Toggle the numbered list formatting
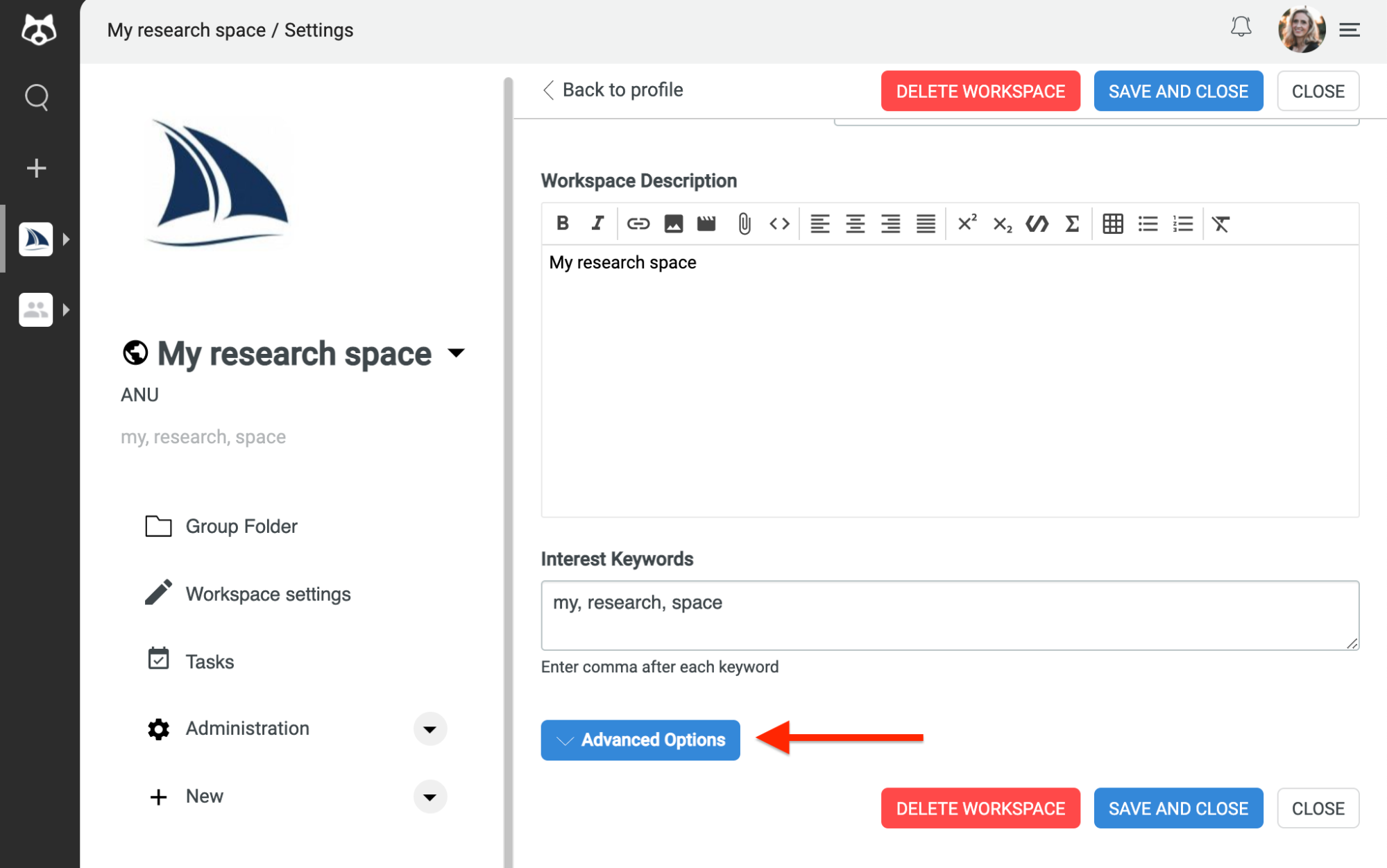The height and width of the screenshot is (868, 1387). [1182, 223]
